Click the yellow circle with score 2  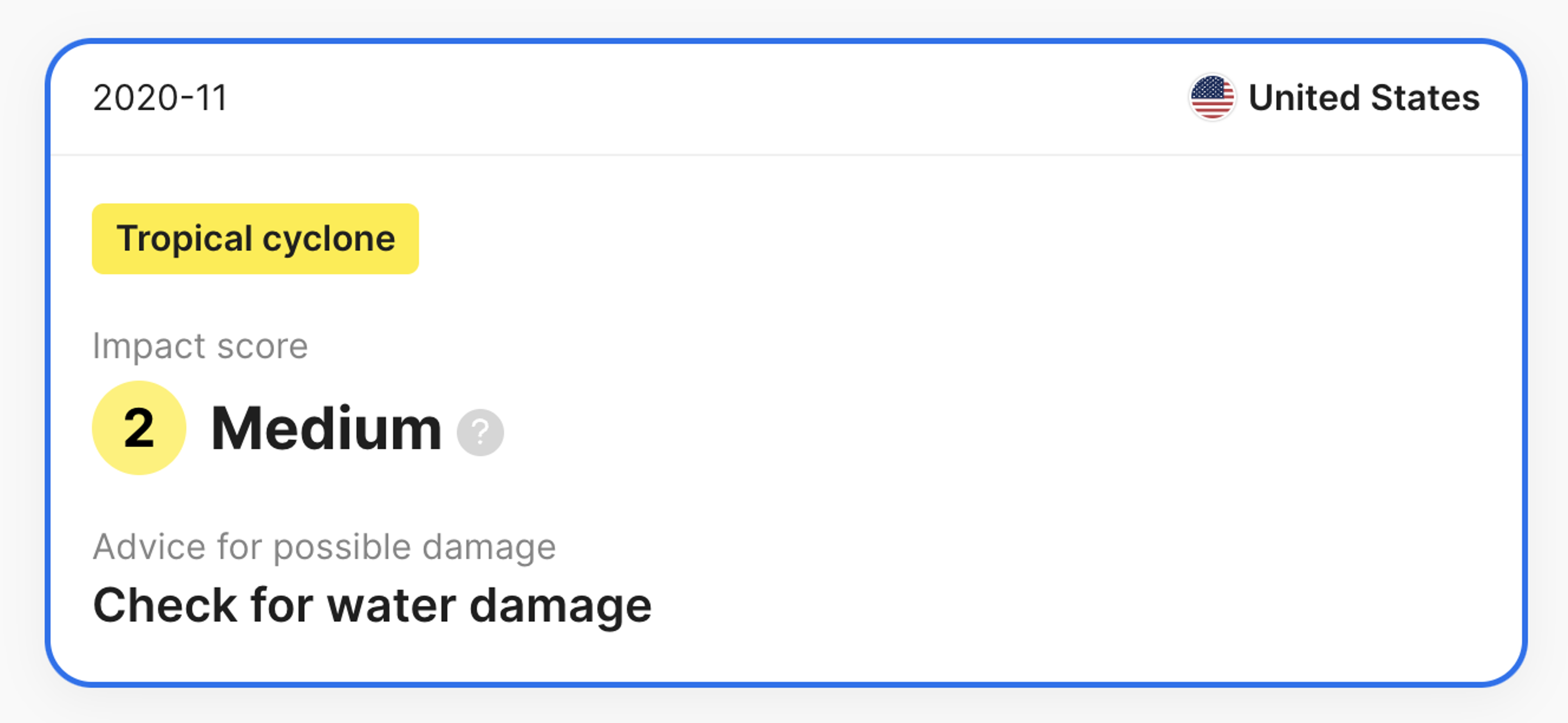coord(139,428)
